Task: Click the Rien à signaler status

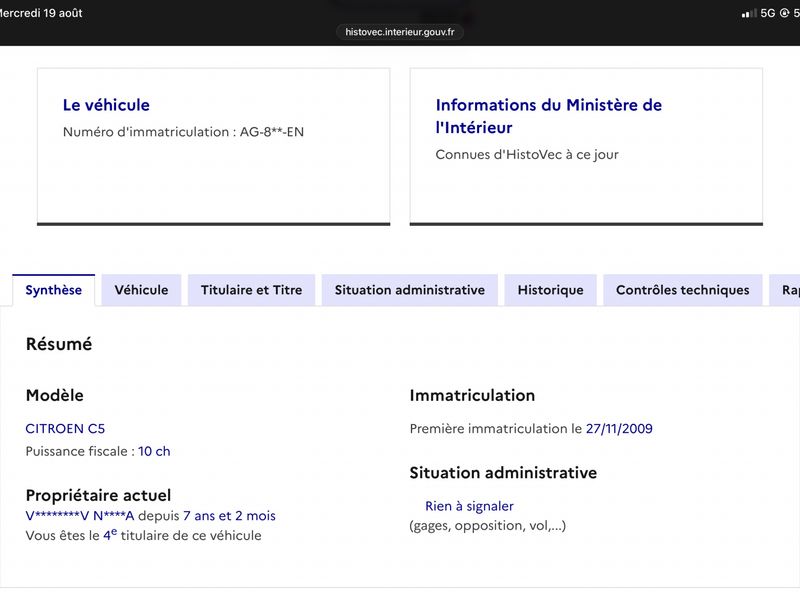Action: (x=469, y=506)
